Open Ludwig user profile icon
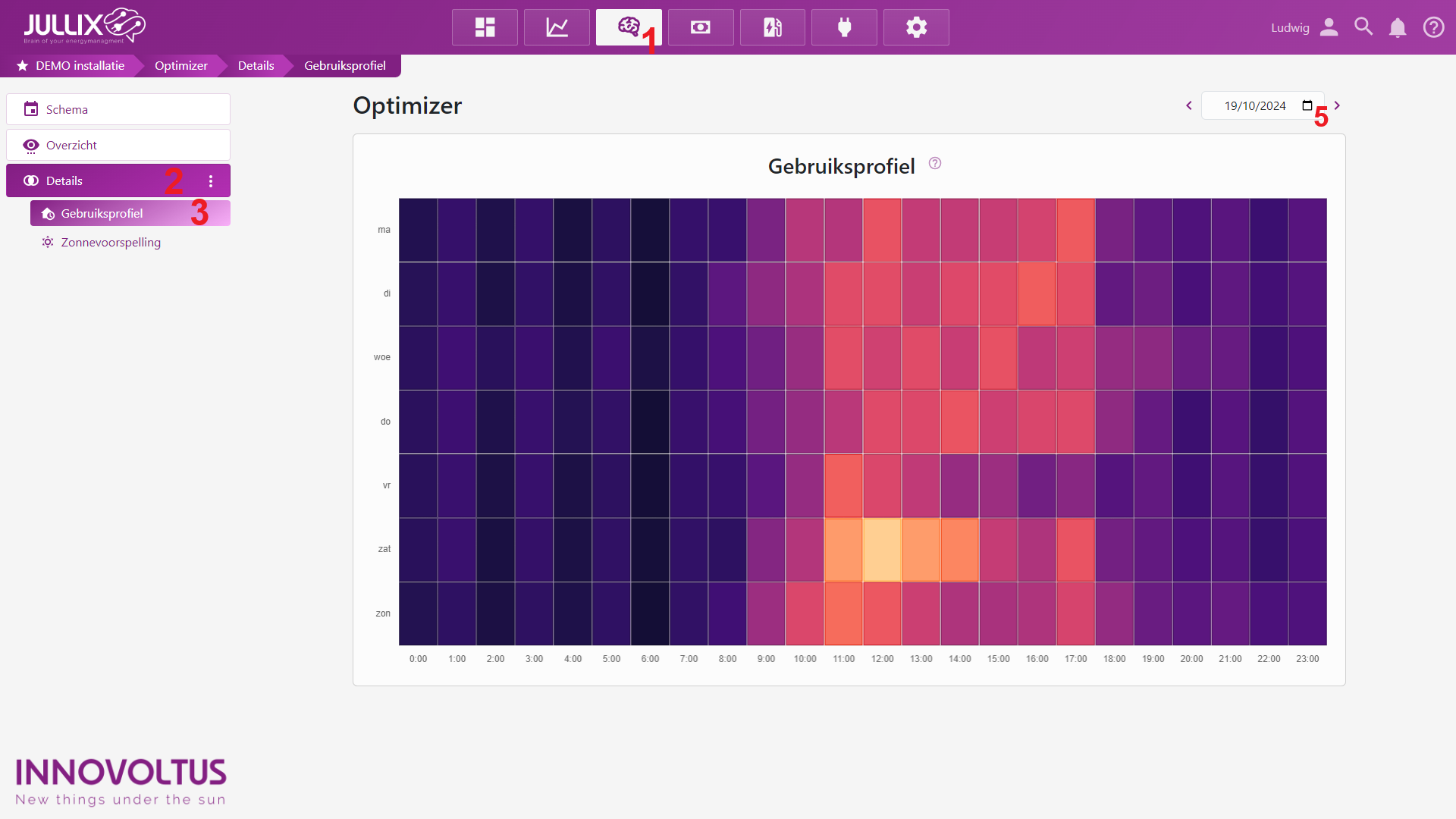 click(x=1329, y=27)
